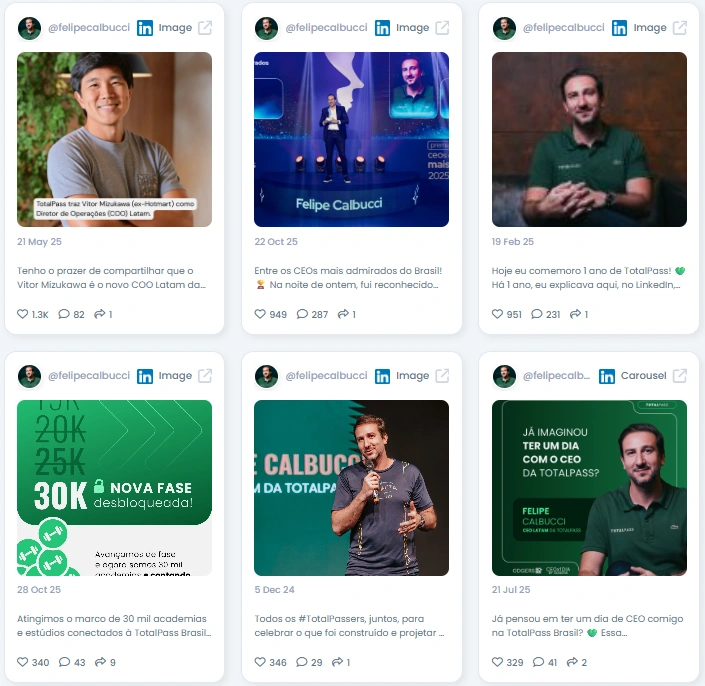The height and width of the screenshot is (686, 705).
Task: Click the date '28 Oct 25'
Action: pyautogui.click(x=39, y=590)
